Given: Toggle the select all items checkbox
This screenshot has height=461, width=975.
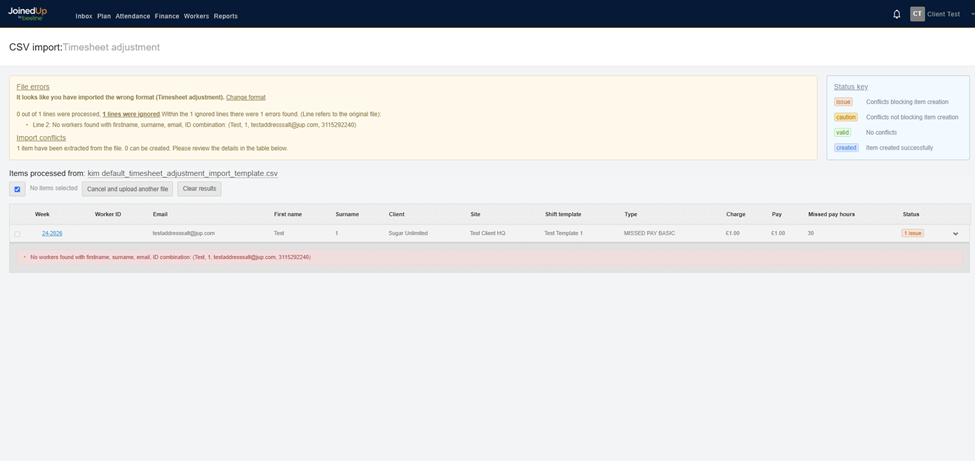Looking at the screenshot, I should (17, 189).
